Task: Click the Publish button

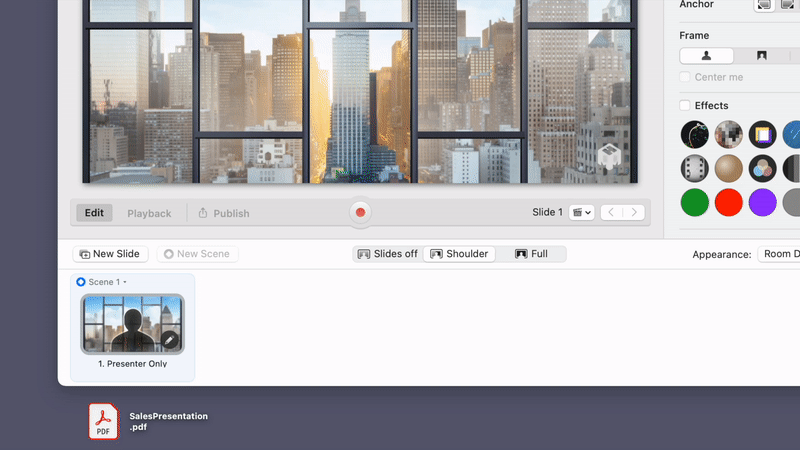Action: (224, 213)
